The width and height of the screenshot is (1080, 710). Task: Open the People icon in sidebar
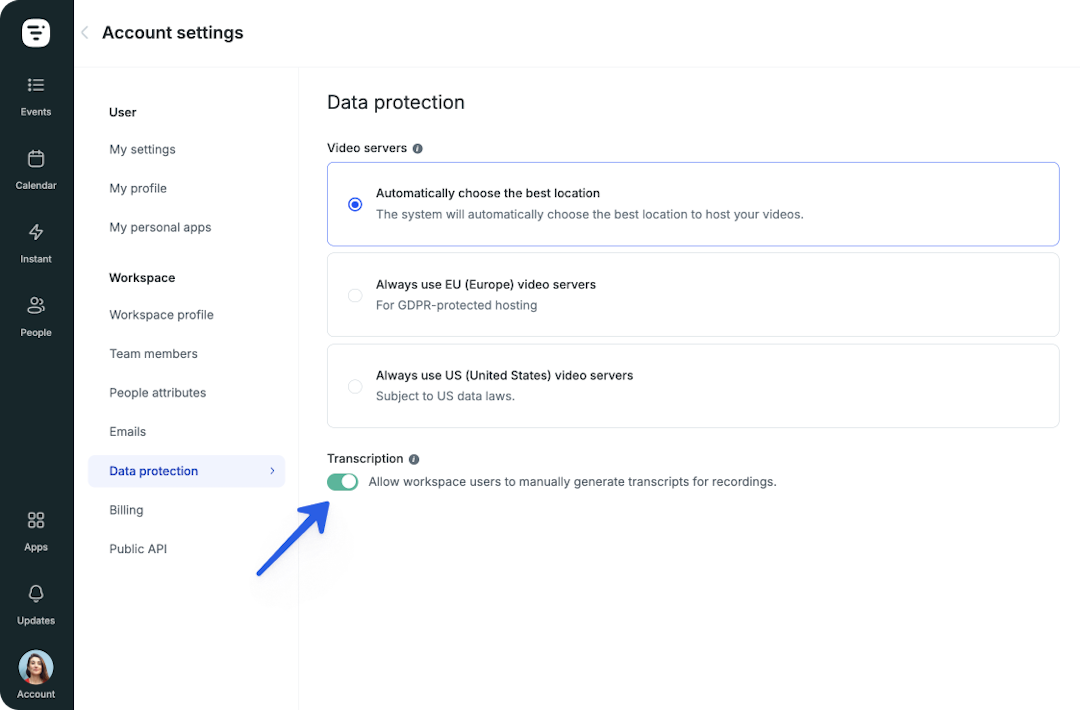coord(36,305)
